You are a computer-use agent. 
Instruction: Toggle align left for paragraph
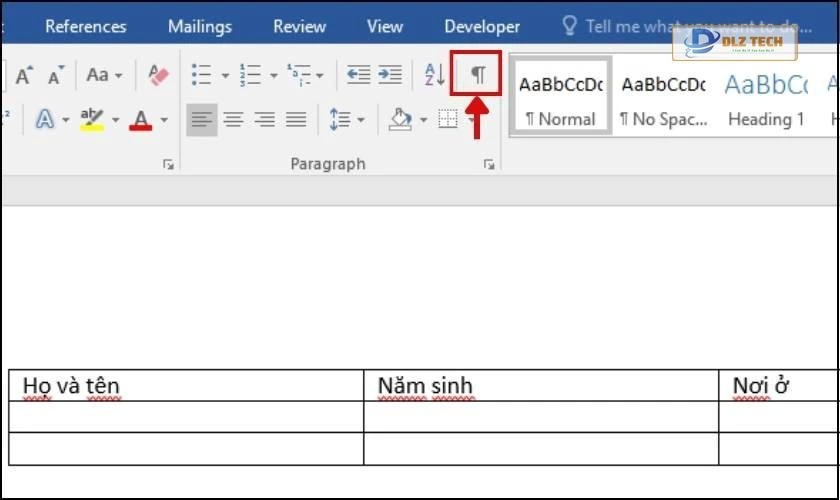click(x=201, y=120)
